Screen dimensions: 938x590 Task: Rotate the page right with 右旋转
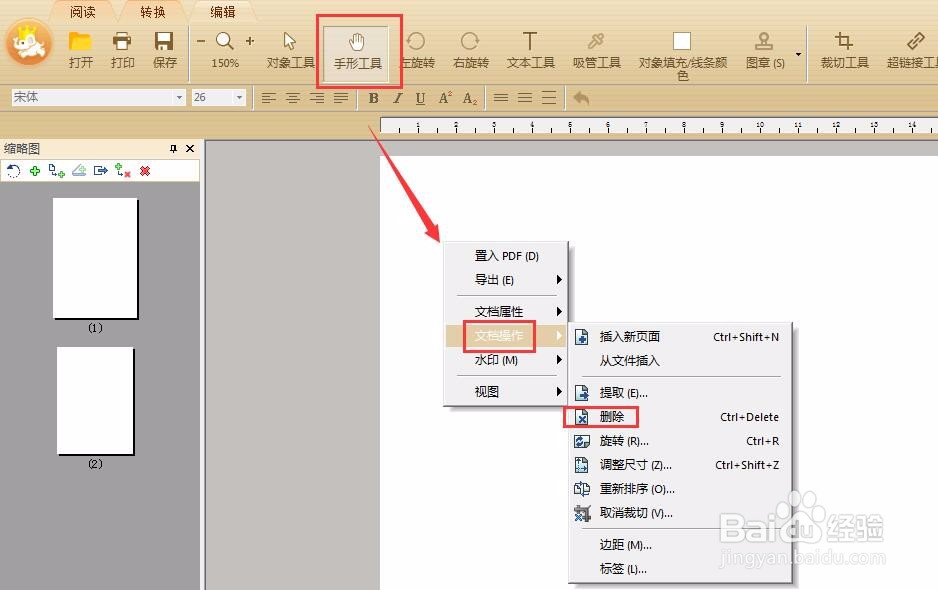coord(470,50)
